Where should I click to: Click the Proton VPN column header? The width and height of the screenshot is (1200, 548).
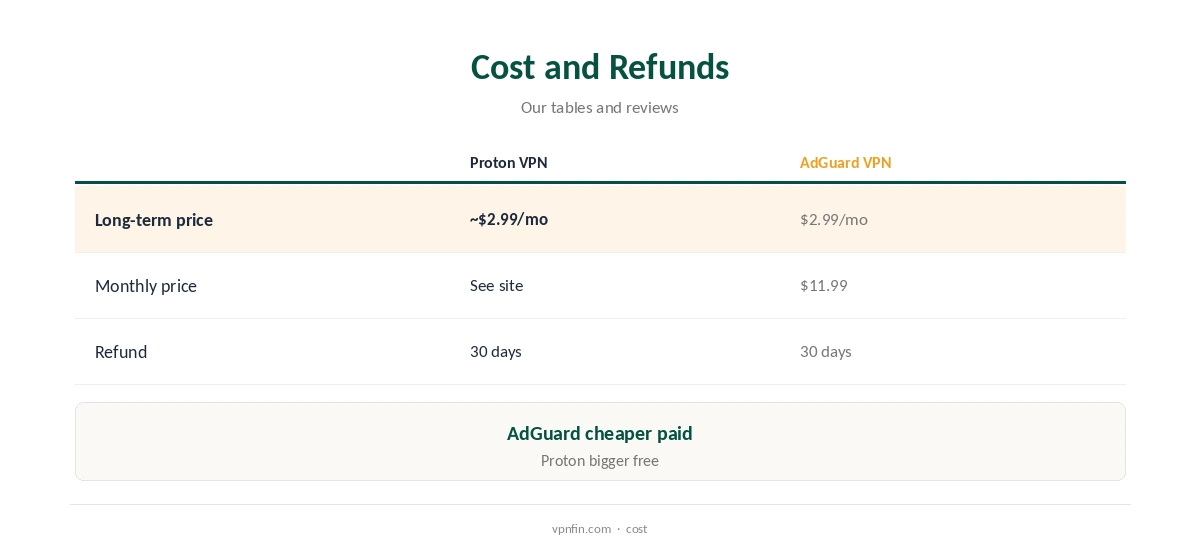coord(509,162)
